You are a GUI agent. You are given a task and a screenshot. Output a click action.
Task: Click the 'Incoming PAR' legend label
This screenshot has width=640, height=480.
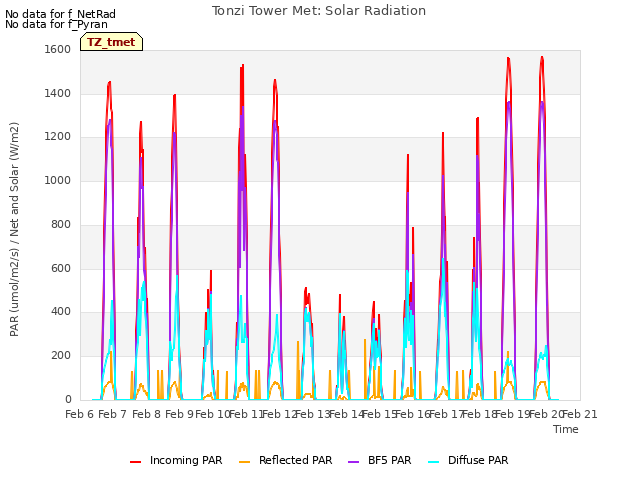pos(186,460)
